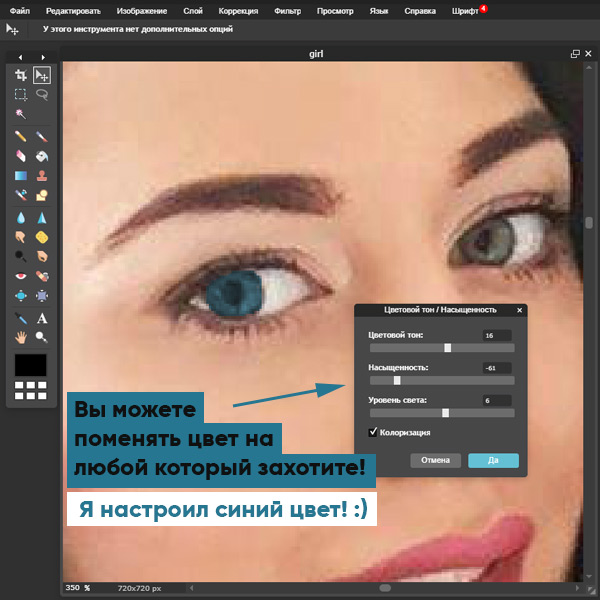Viewport: 600px width, 600px height.
Task: Click the Цветовой тон value field
Action: [496, 335]
